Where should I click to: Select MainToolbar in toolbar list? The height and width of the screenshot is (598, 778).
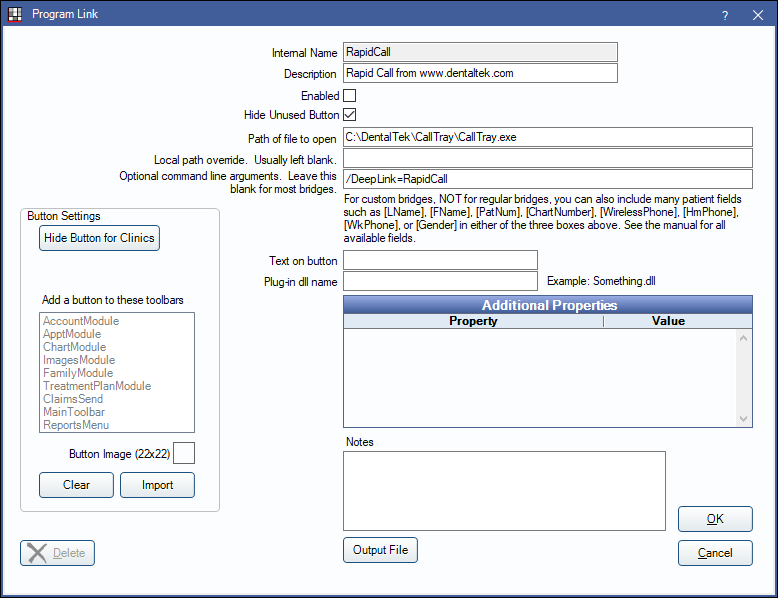pyautogui.click(x=74, y=412)
